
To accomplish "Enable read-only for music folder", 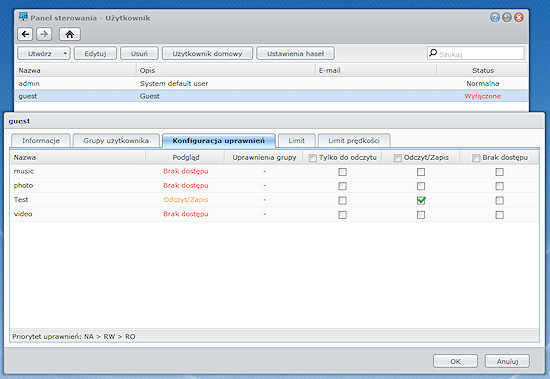I will coord(342,172).
